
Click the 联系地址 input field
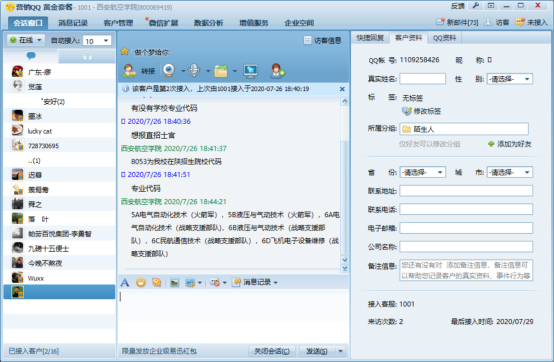click(466, 191)
